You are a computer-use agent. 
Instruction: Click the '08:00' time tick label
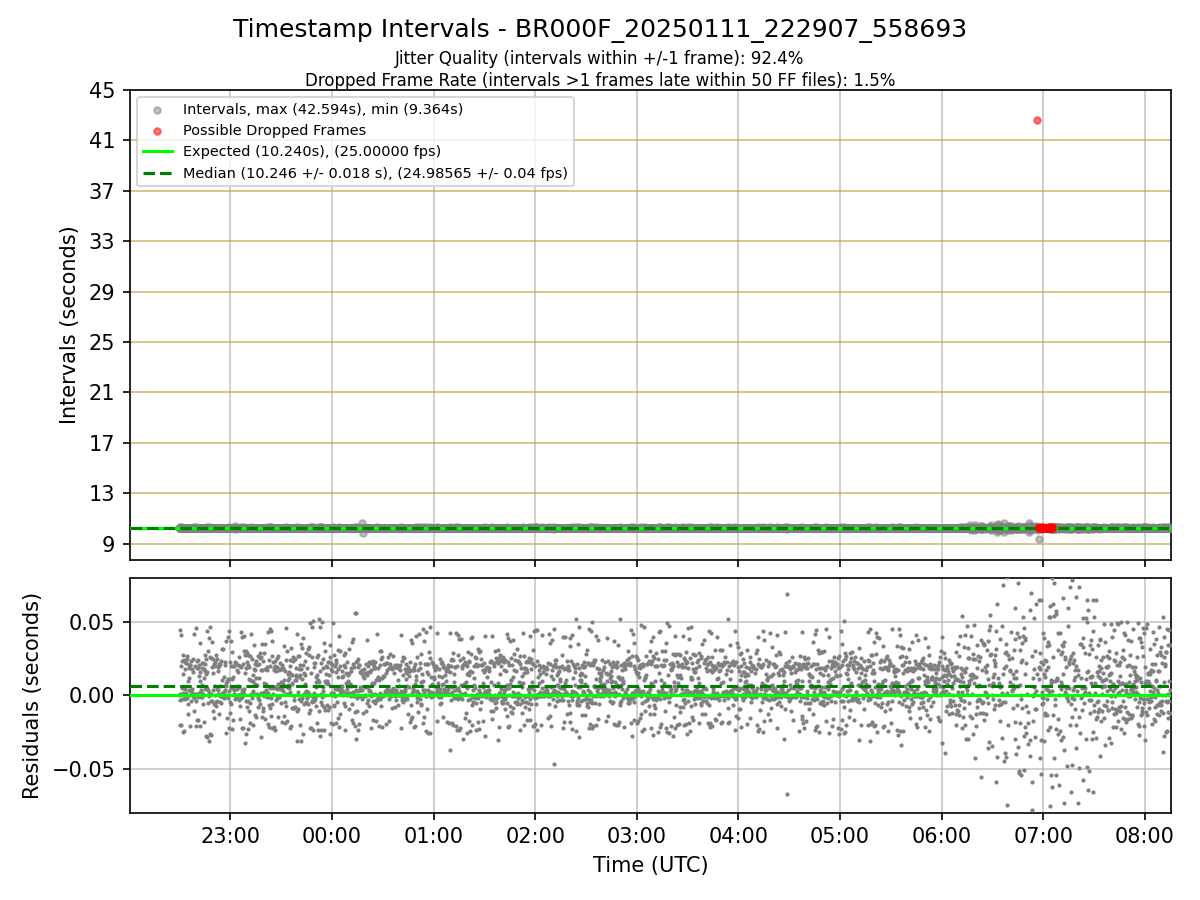(x=1144, y=835)
